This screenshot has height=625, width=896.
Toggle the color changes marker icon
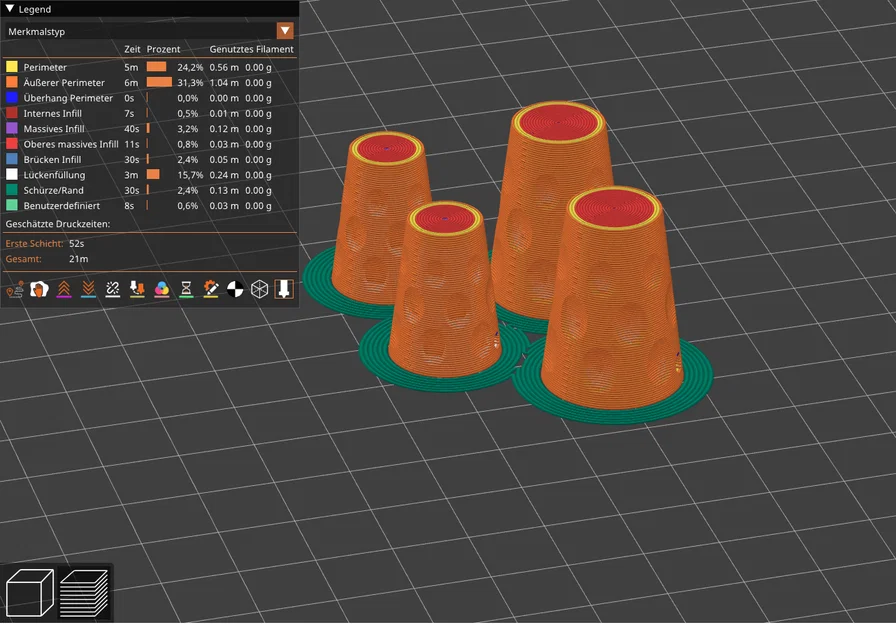click(161, 289)
